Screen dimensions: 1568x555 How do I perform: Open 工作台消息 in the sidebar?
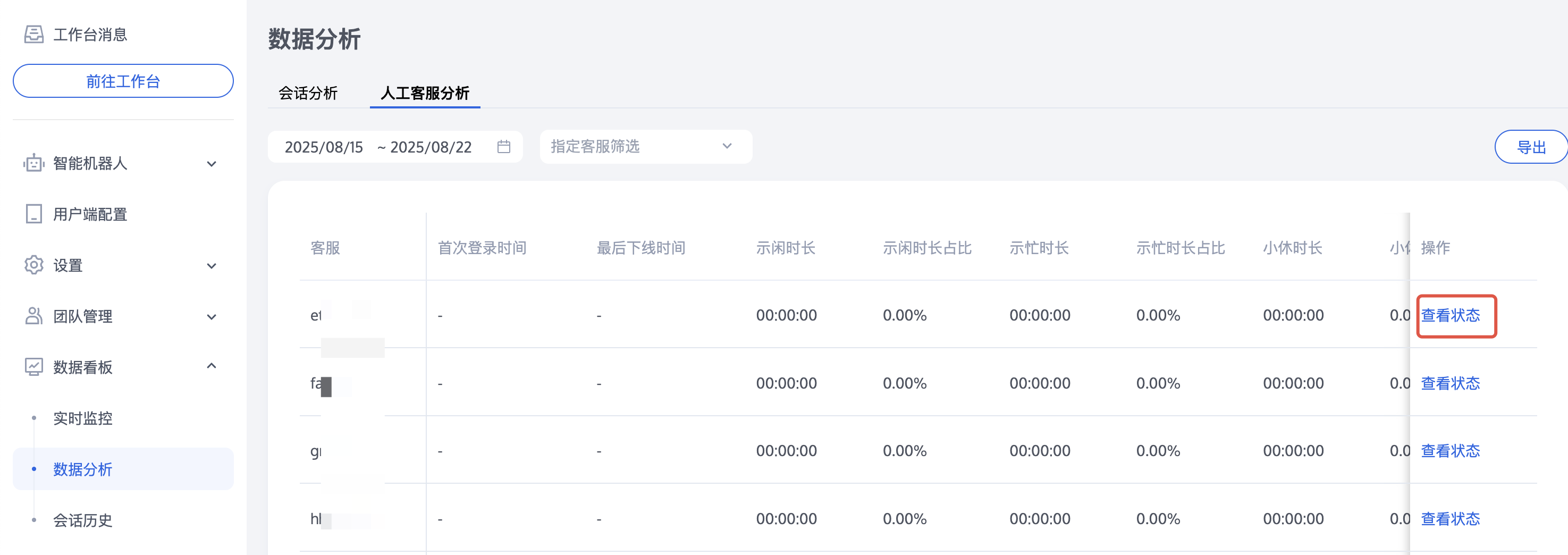(90, 35)
